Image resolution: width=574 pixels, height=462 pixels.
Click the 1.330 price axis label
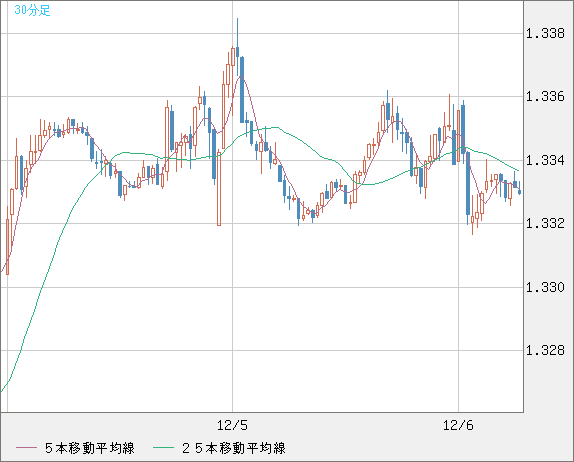pos(545,287)
